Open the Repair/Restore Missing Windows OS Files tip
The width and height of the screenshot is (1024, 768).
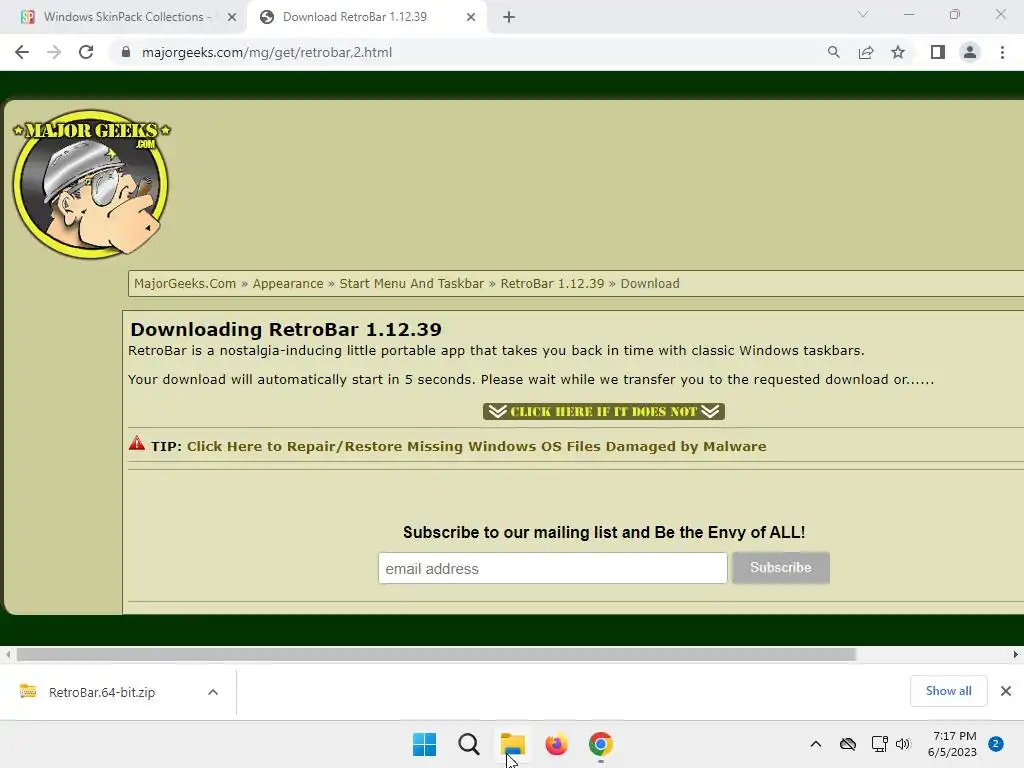(x=477, y=447)
